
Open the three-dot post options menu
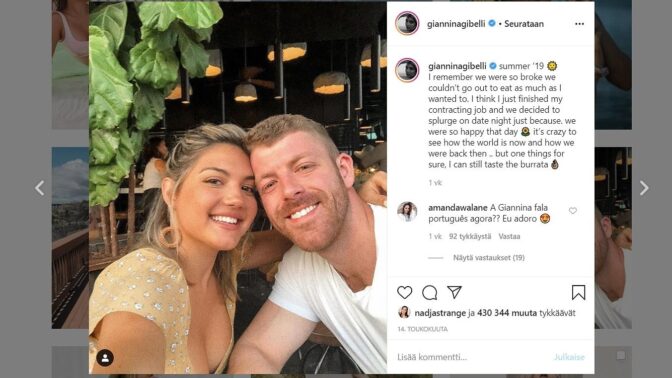click(x=579, y=24)
